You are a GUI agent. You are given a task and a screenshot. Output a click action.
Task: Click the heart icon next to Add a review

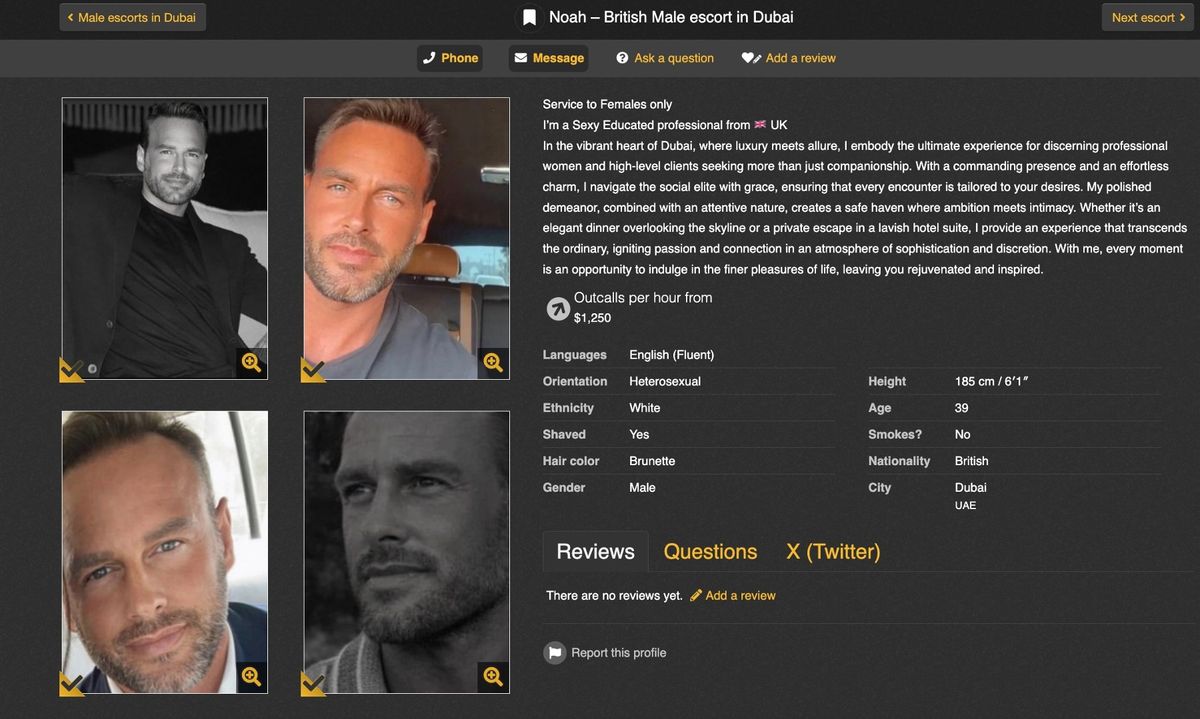749,57
